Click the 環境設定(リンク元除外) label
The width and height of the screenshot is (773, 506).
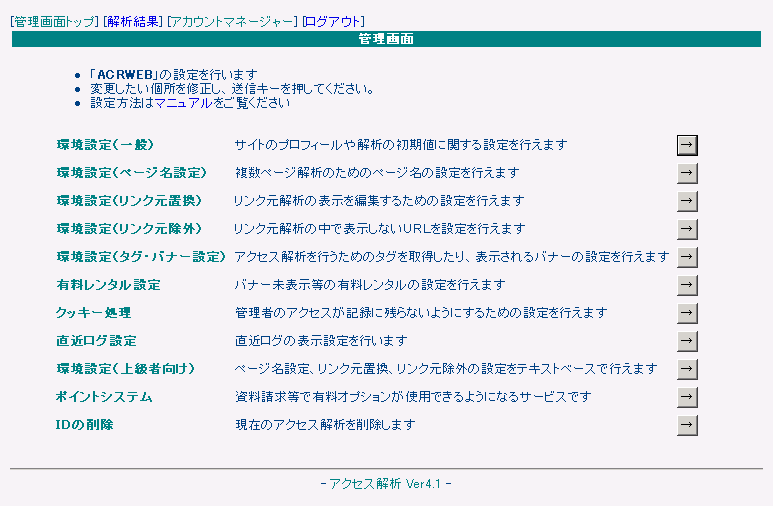(x=129, y=229)
